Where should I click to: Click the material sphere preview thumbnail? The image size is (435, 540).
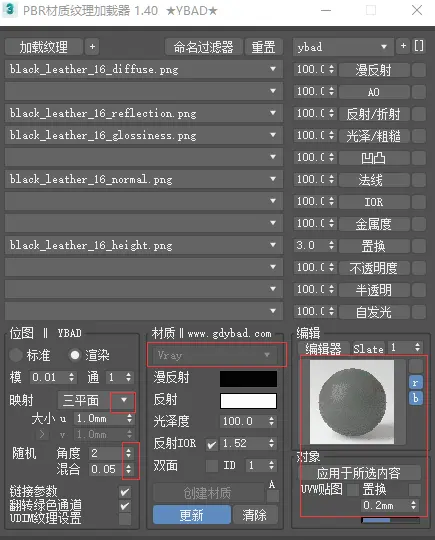click(x=352, y=402)
